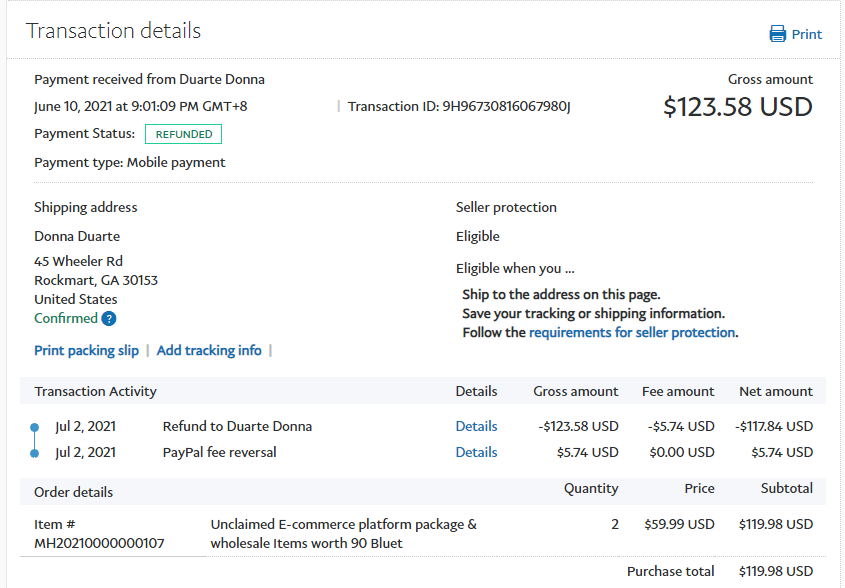Screen dimensions: 845x588
Task: Select item number MH20210000000107
Action: (99, 543)
